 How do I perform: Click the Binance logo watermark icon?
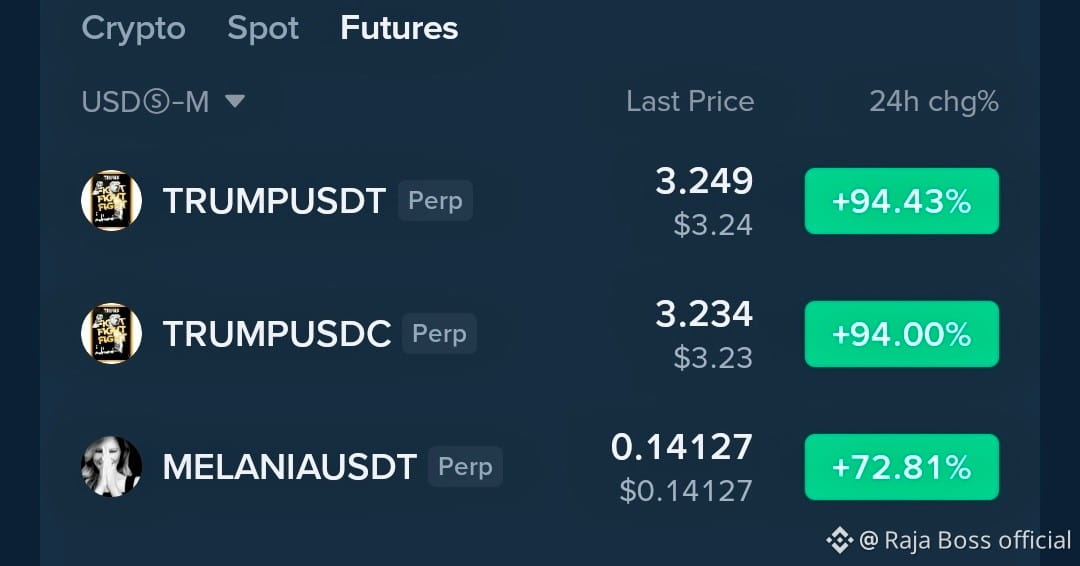click(x=840, y=541)
